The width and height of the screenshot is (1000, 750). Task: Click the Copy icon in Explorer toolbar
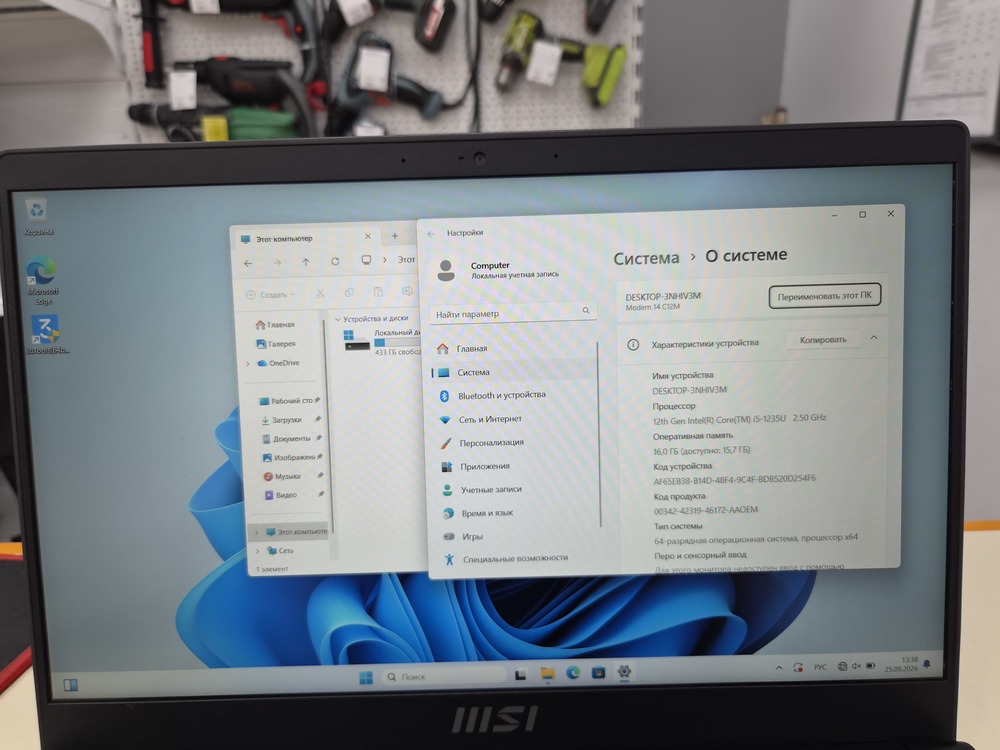pos(349,293)
